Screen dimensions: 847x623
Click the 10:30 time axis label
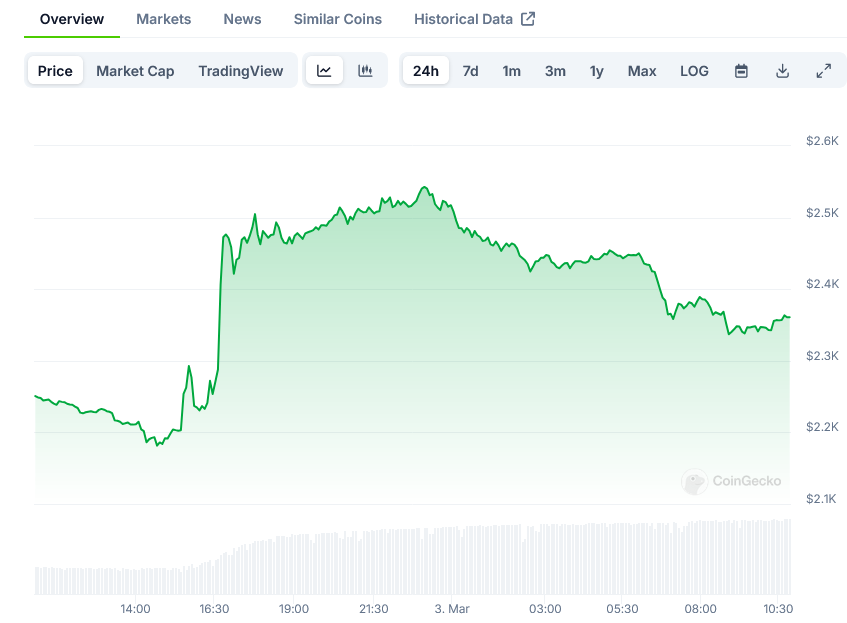[x=778, y=609]
